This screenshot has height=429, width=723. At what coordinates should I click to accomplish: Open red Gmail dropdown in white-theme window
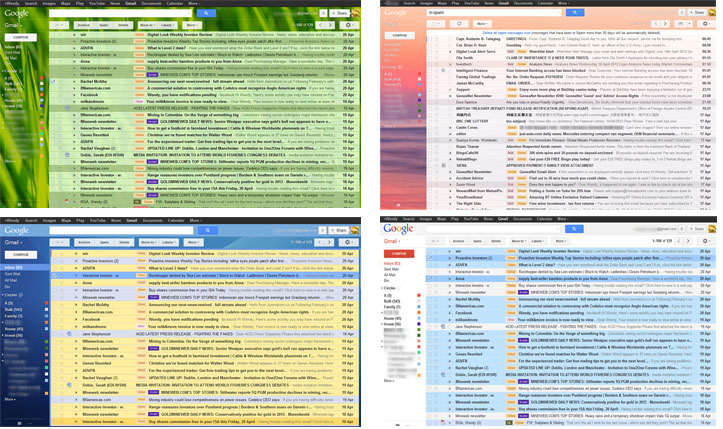click(391, 241)
